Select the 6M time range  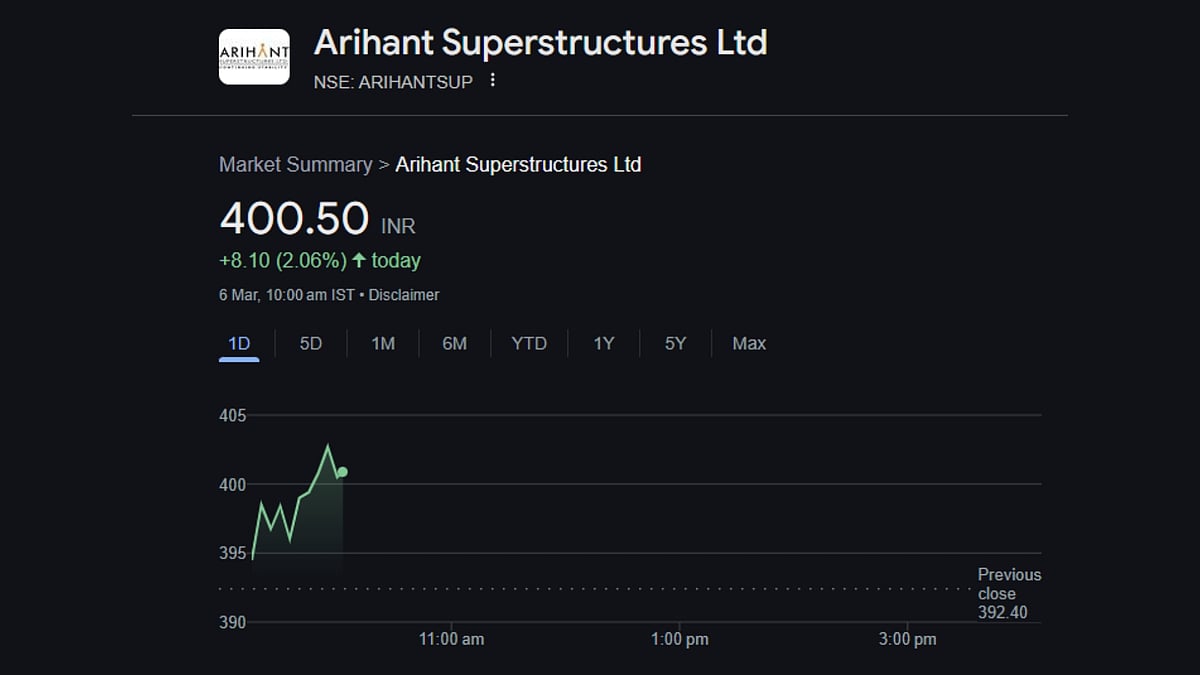pyautogui.click(x=455, y=343)
